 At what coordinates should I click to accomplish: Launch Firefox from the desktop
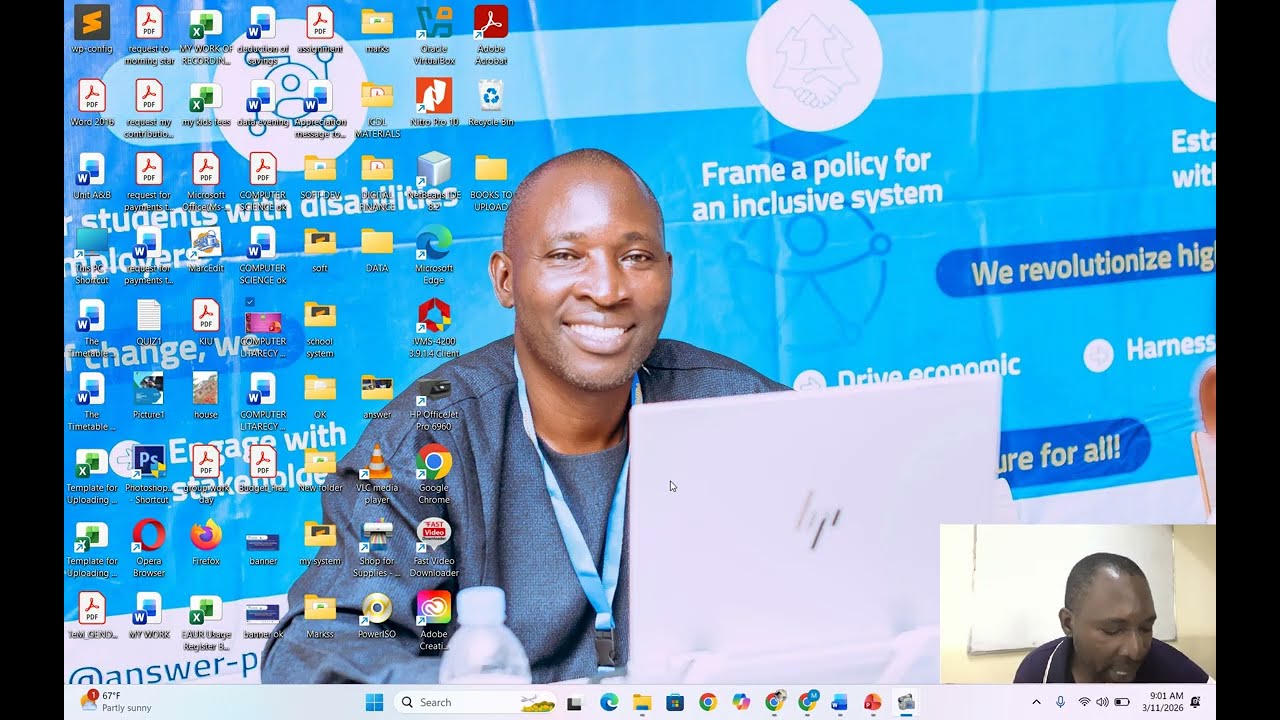206,541
